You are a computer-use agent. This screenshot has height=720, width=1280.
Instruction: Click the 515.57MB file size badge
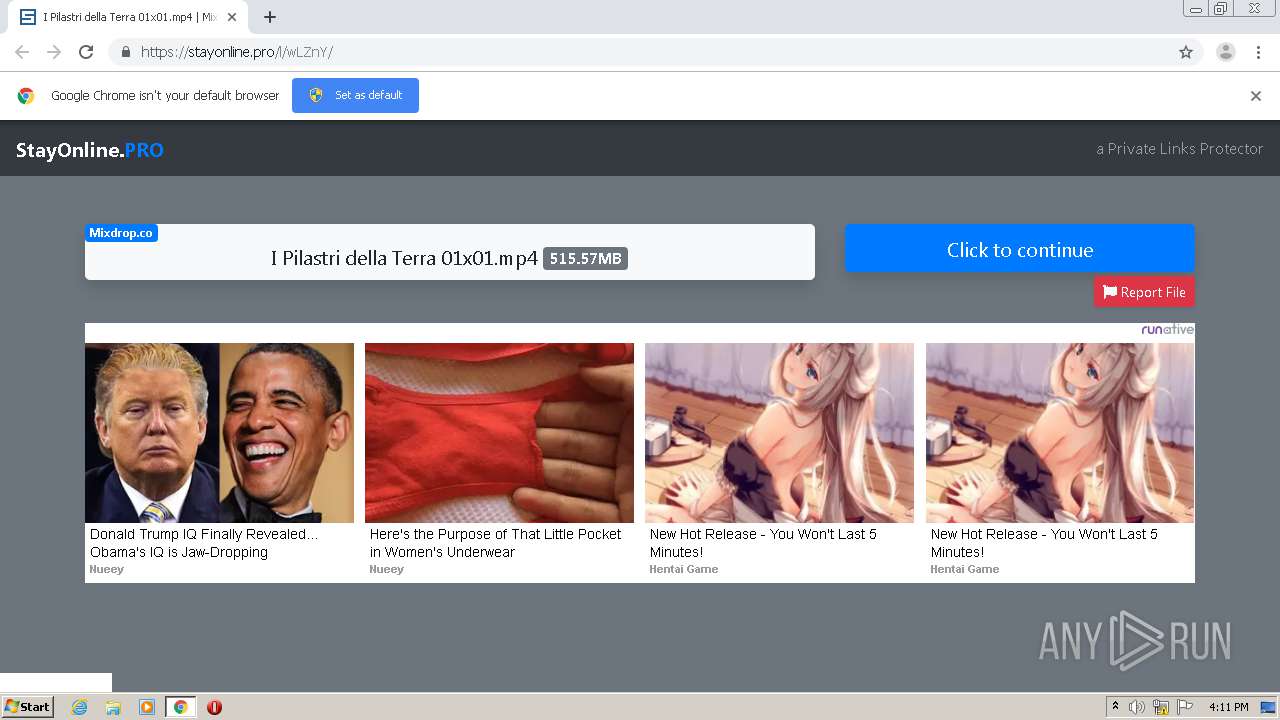[585, 259]
